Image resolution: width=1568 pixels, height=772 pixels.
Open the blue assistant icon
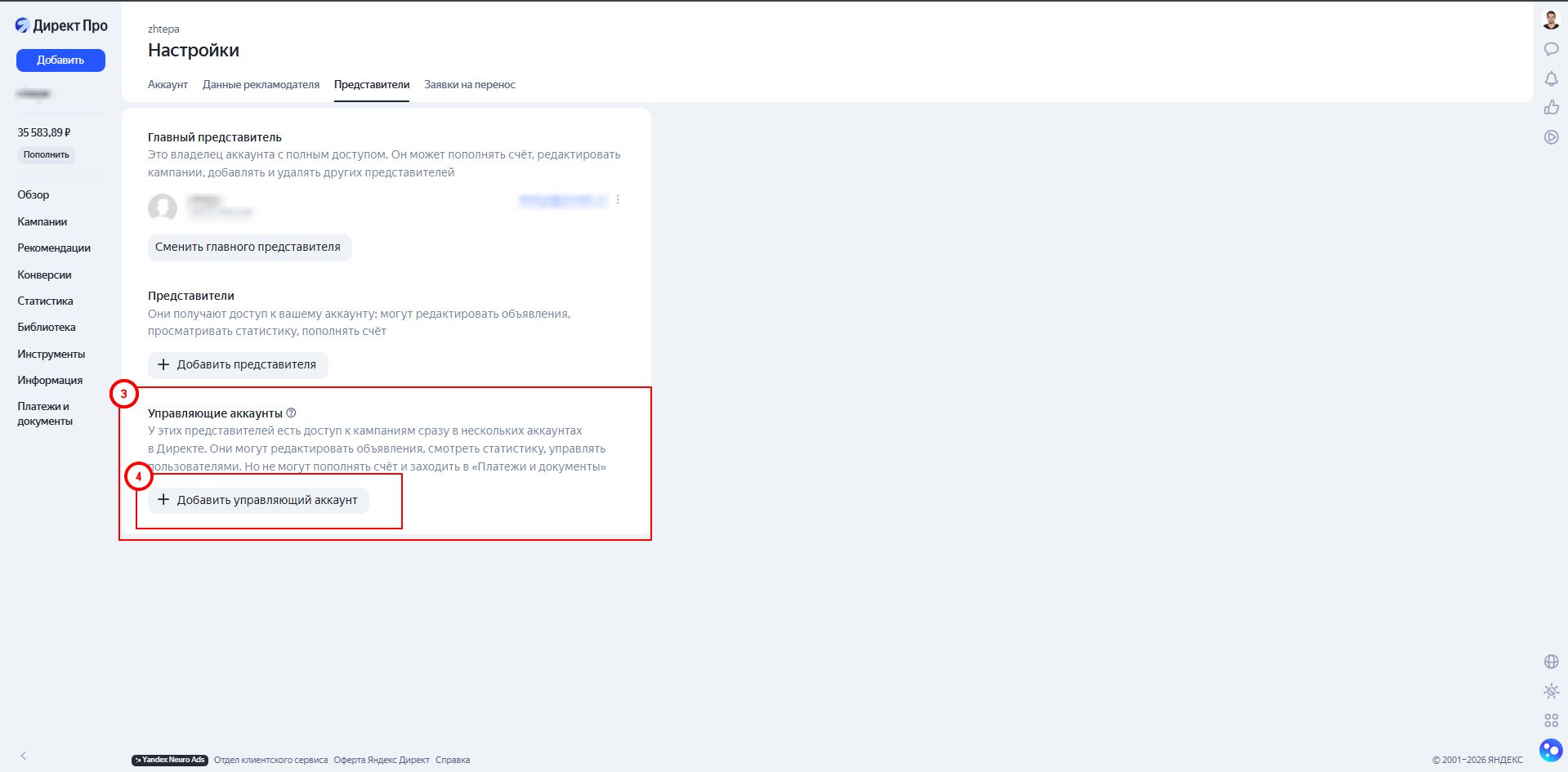1550,749
